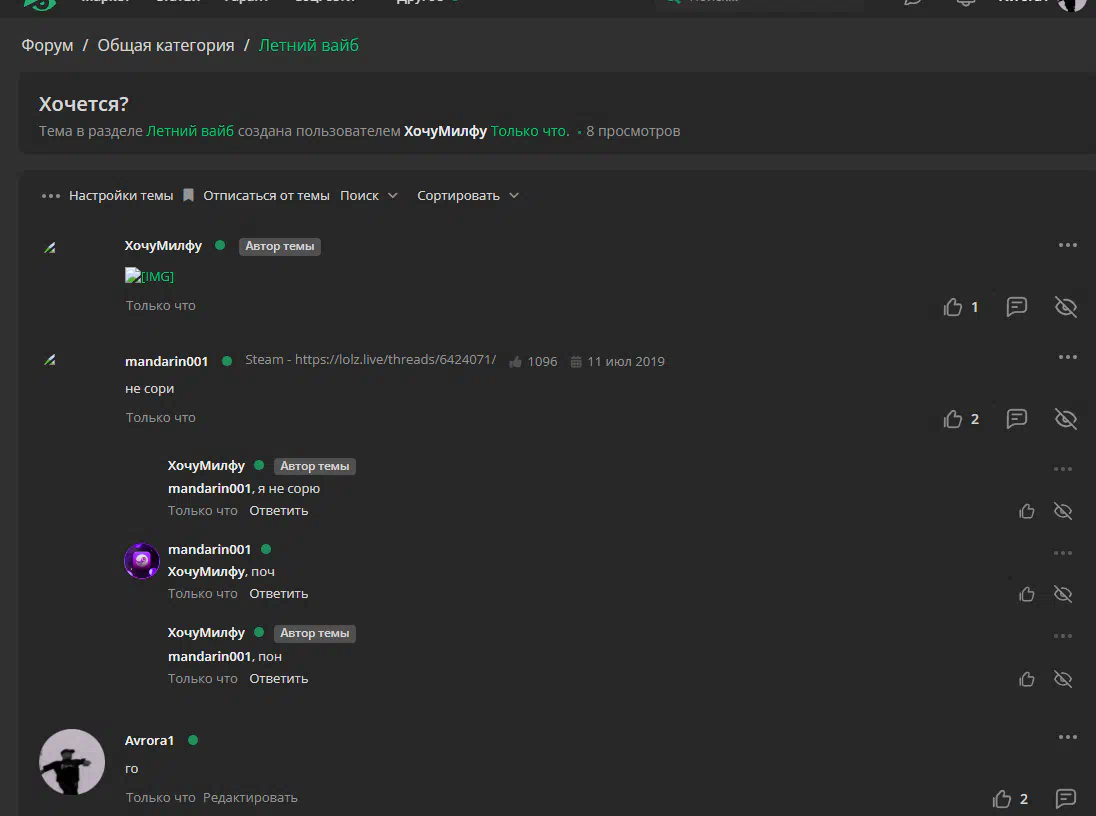Open Avrora1's profile avatar
This screenshot has width=1096, height=816.
coord(72,762)
